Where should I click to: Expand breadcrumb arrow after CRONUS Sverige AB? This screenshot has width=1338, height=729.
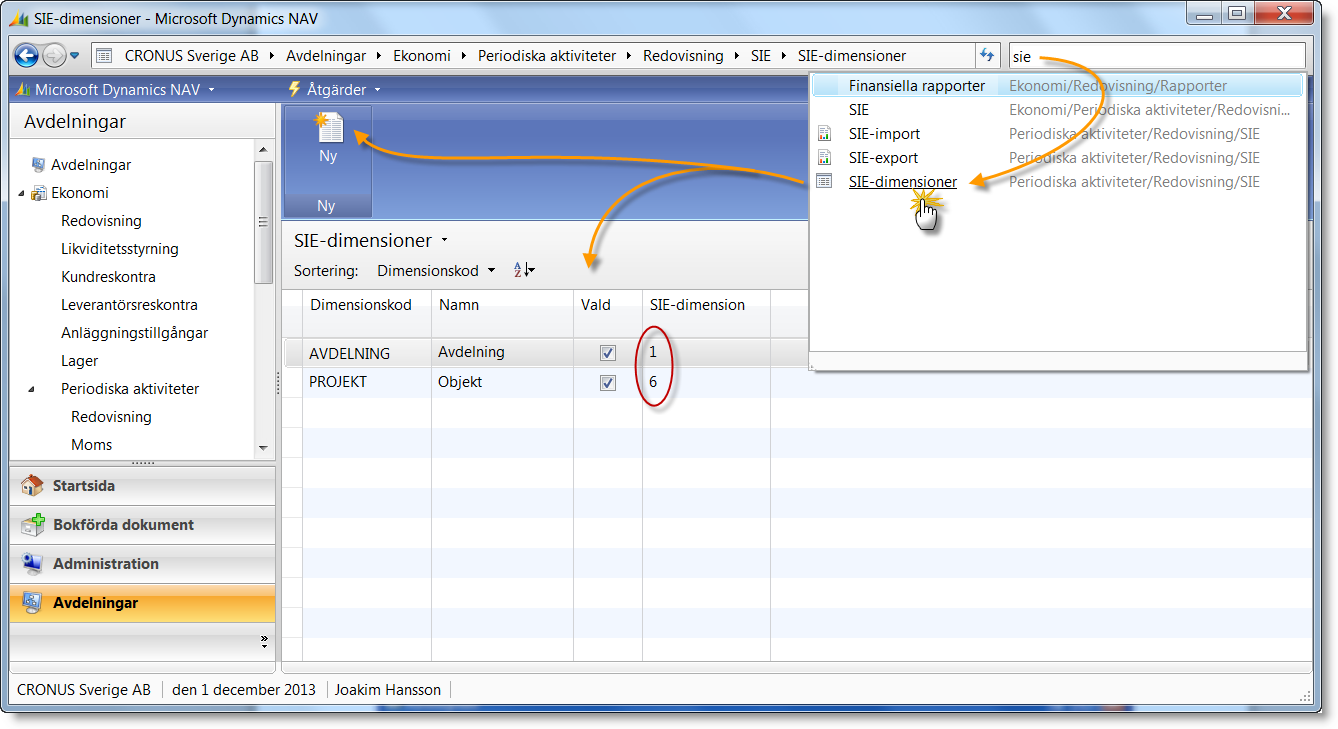[273, 56]
